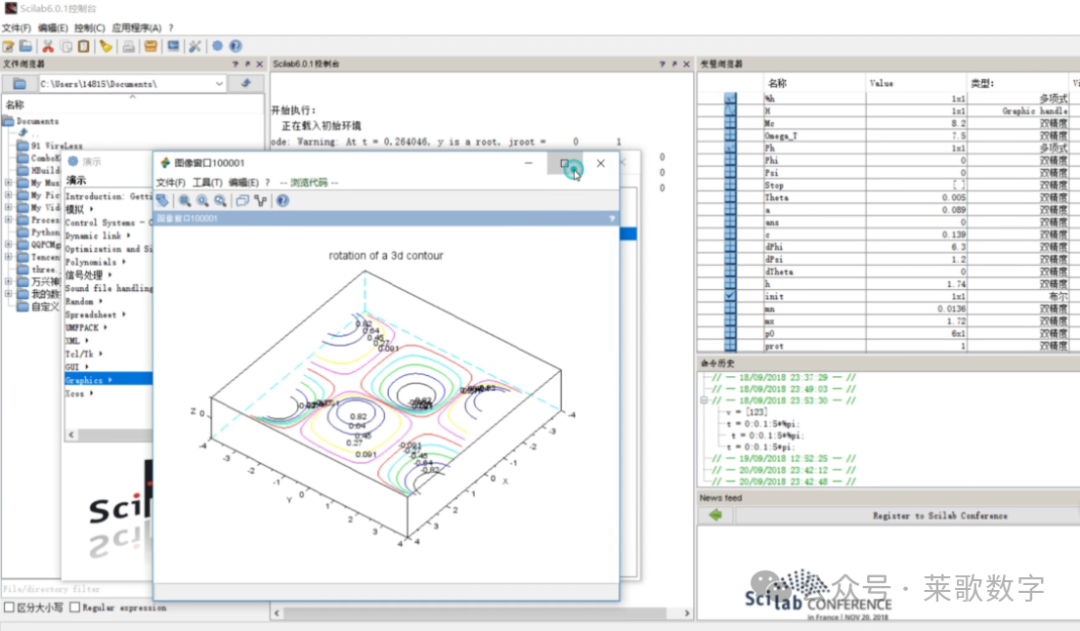Click the figure window help icon
Screen dimensions: 1080x631
point(282,200)
